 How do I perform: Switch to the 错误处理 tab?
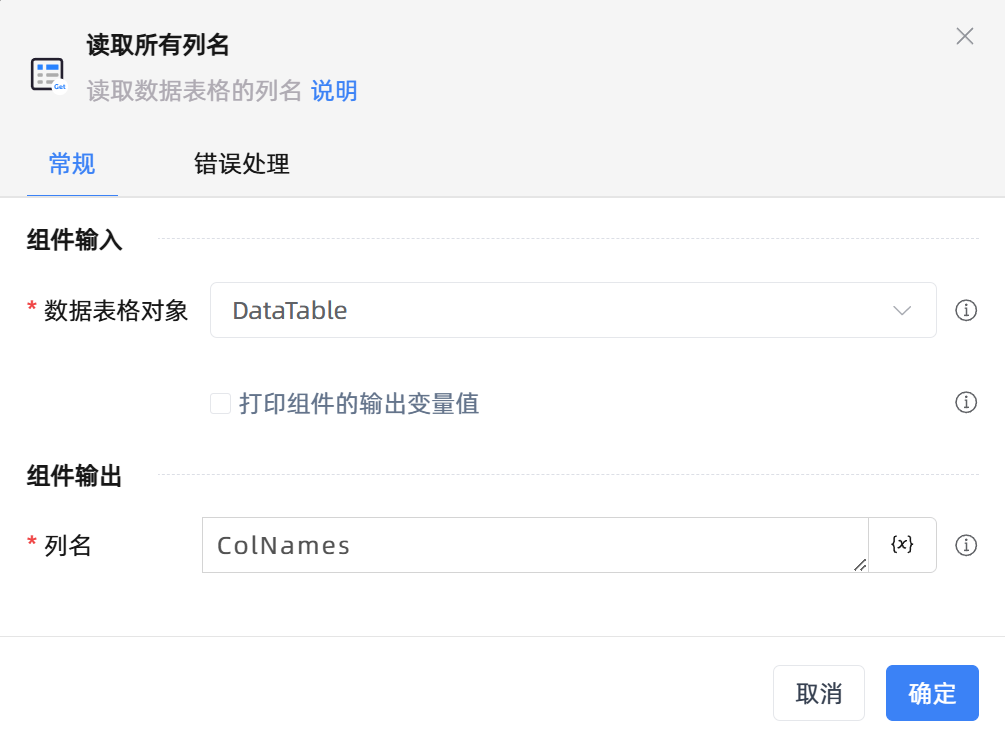tap(242, 164)
